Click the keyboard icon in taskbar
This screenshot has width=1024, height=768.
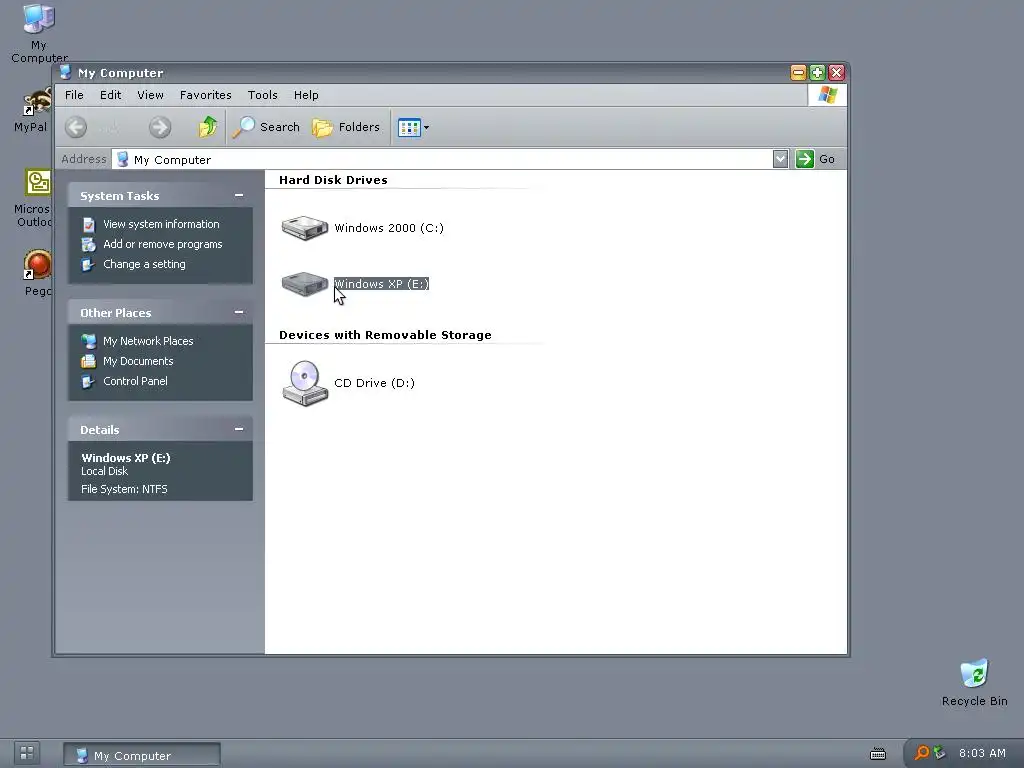coord(878,754)
